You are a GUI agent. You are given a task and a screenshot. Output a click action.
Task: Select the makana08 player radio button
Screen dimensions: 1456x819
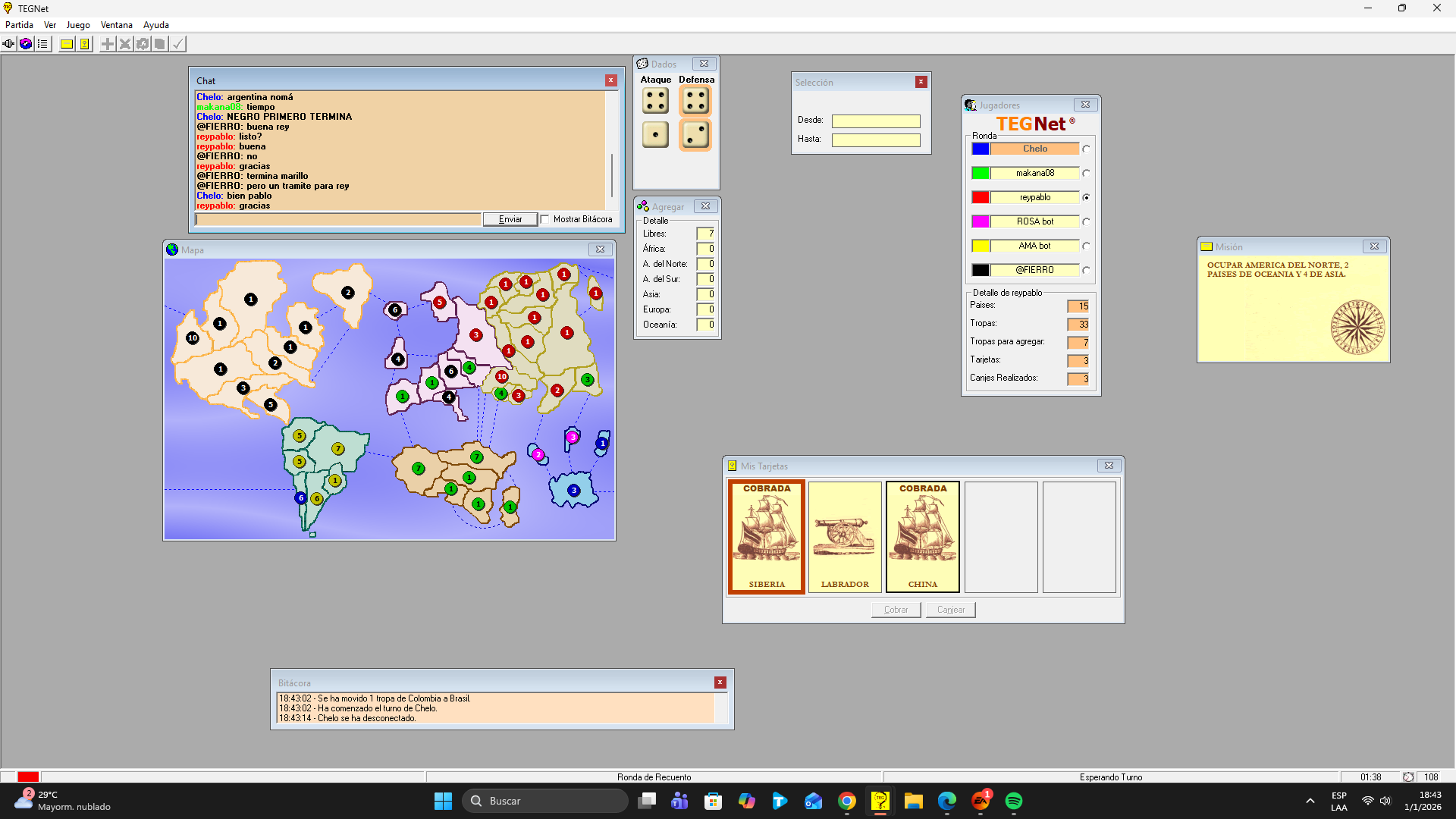click(x=1086, y=174)
